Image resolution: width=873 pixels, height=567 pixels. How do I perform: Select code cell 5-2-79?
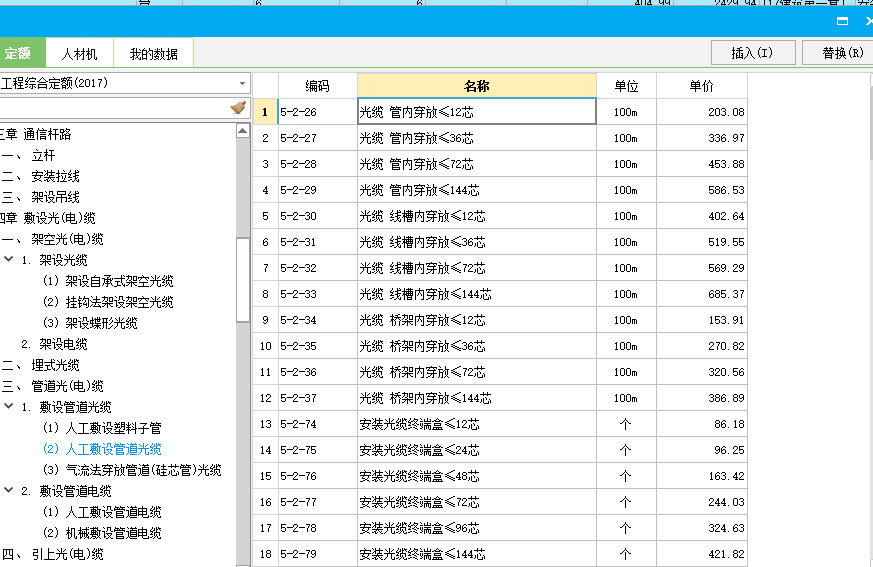click(x=317, y=554)
